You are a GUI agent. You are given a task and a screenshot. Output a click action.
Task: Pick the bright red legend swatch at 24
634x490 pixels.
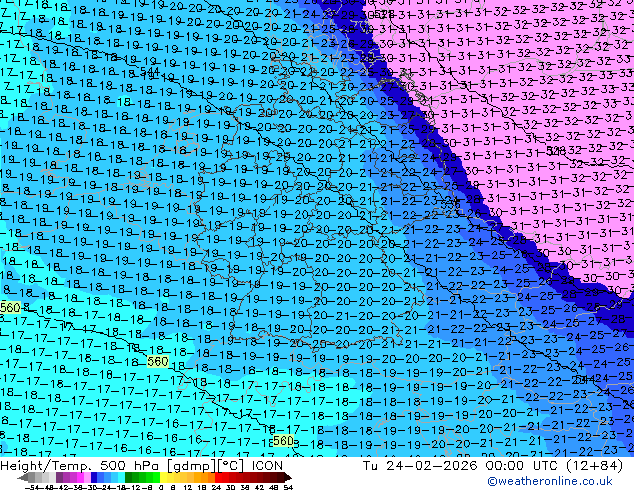pos(218,478)
